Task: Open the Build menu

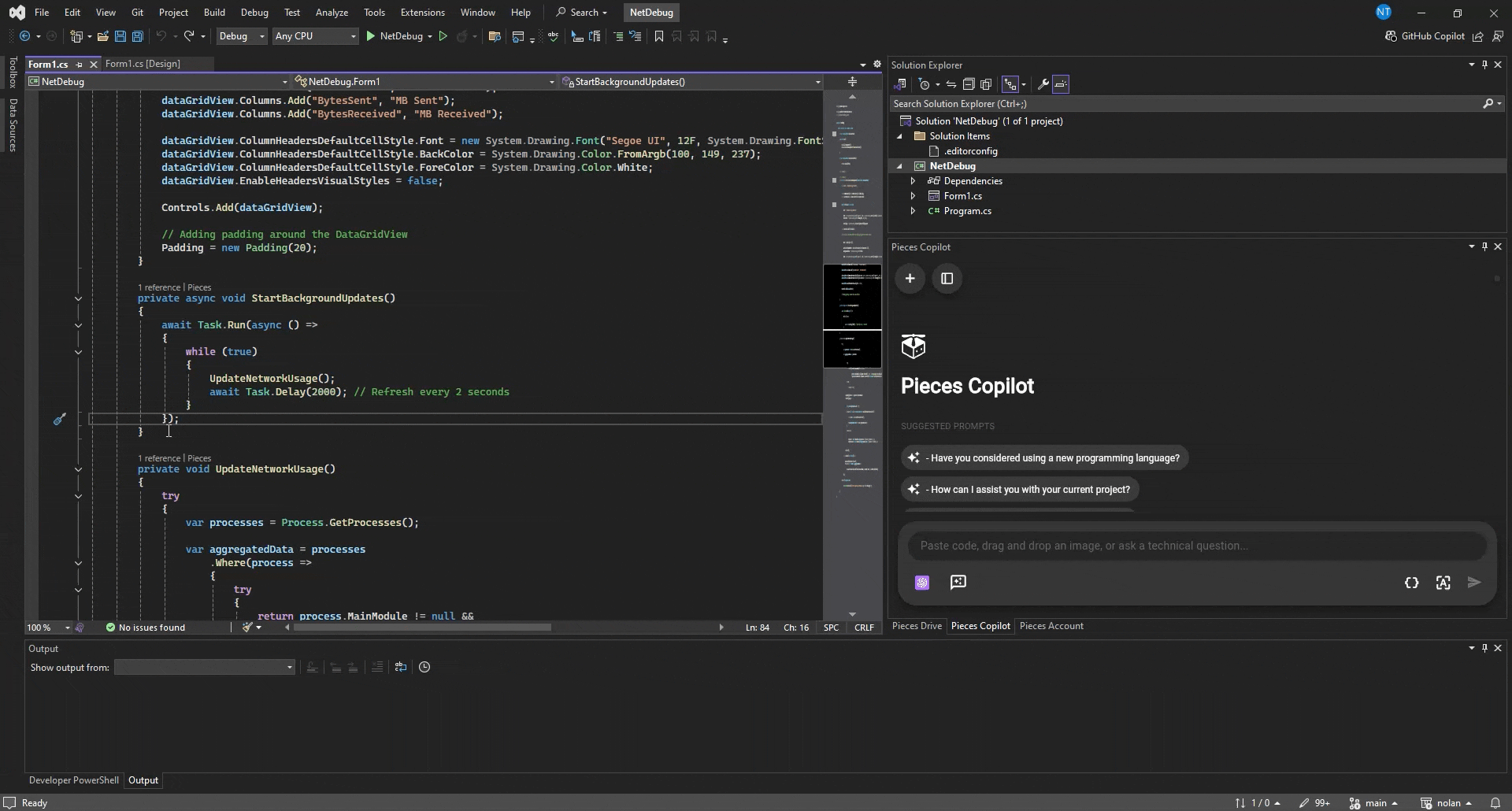Action: point(214,13)
